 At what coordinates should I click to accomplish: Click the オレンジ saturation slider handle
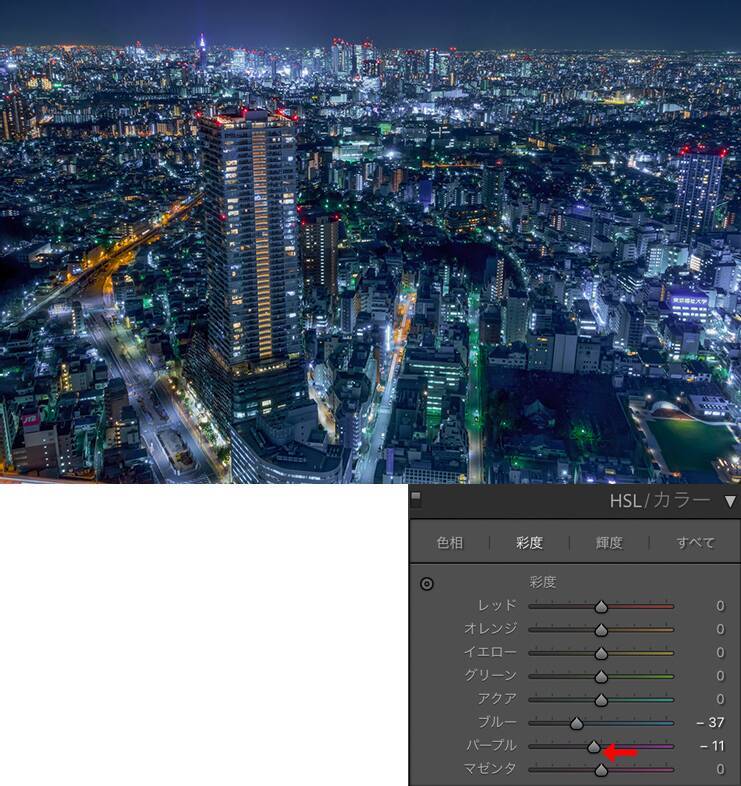pos(601,630)
